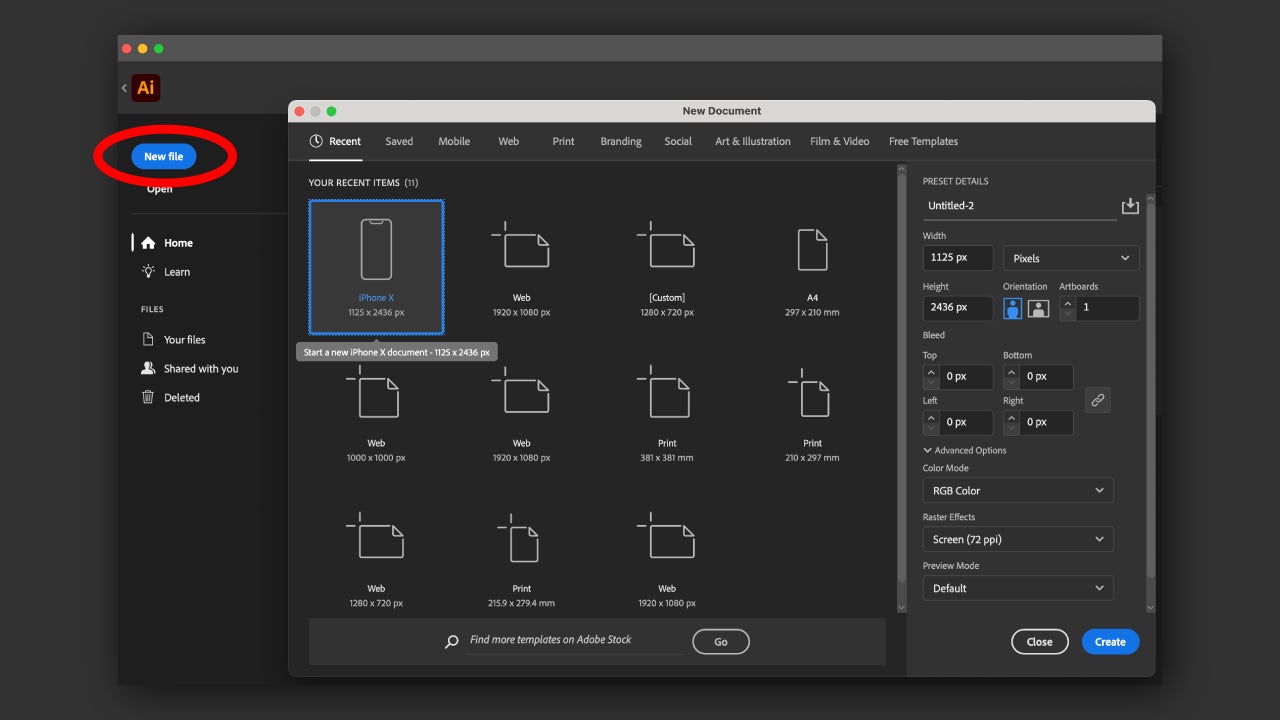Viewport: 1280px width, 720px height.
Task: Click the Artboards stepper arrows
Action: [1067, 308]
